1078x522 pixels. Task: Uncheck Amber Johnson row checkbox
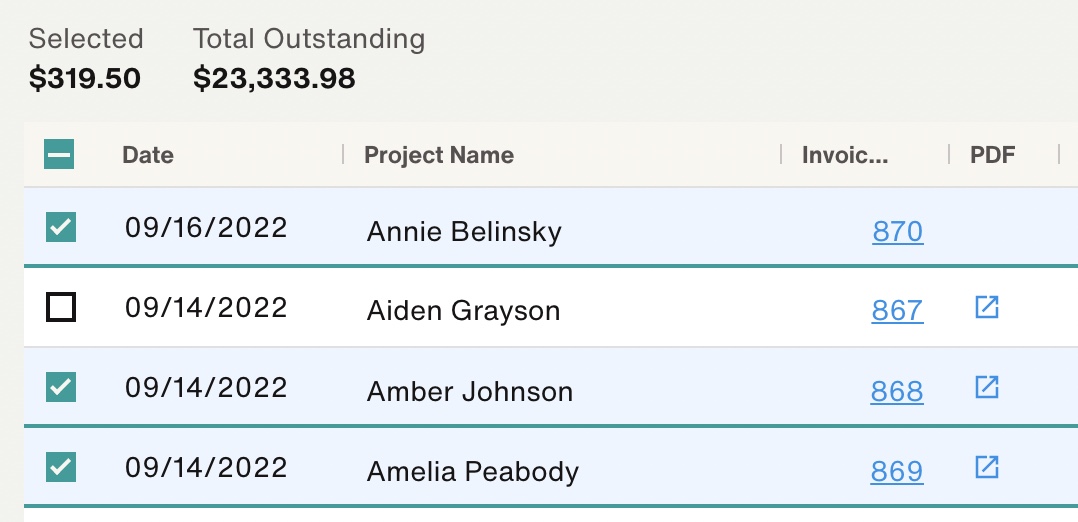click(x=61, y=387)
